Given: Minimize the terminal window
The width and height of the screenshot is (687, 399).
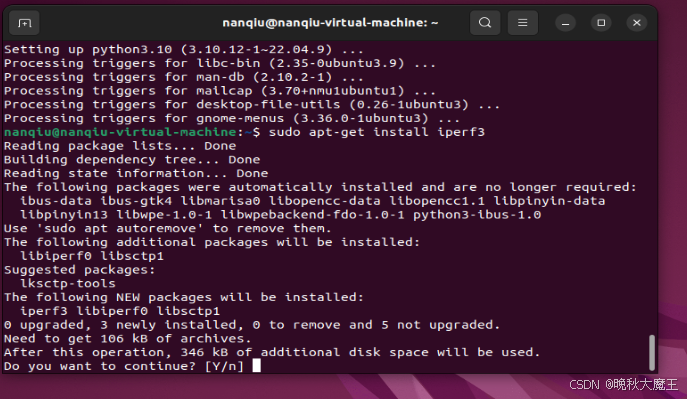Looking at the screenshot, I should click(x=565, y=23).
